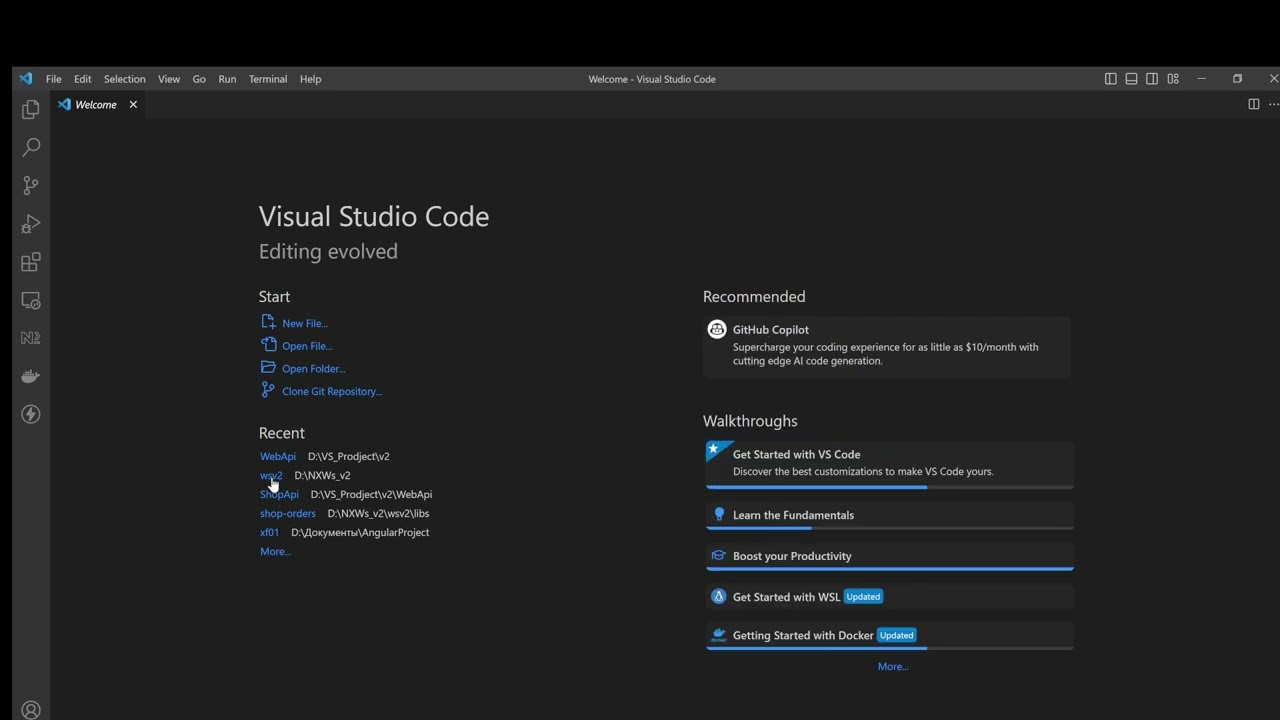This screenshot has height=720, width=1280.
Task: Open the Docker view in activity bar
Action: [31, 376]
